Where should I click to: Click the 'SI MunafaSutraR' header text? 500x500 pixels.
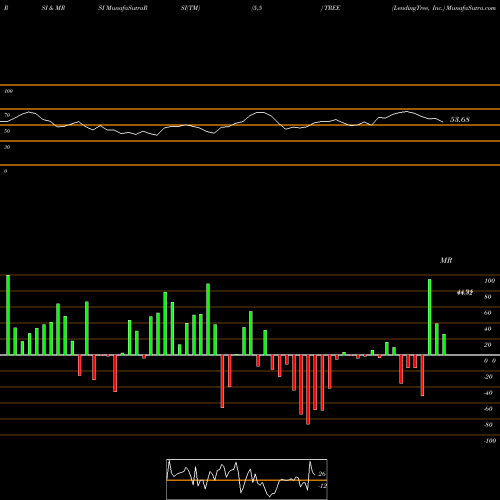point(123,8)
